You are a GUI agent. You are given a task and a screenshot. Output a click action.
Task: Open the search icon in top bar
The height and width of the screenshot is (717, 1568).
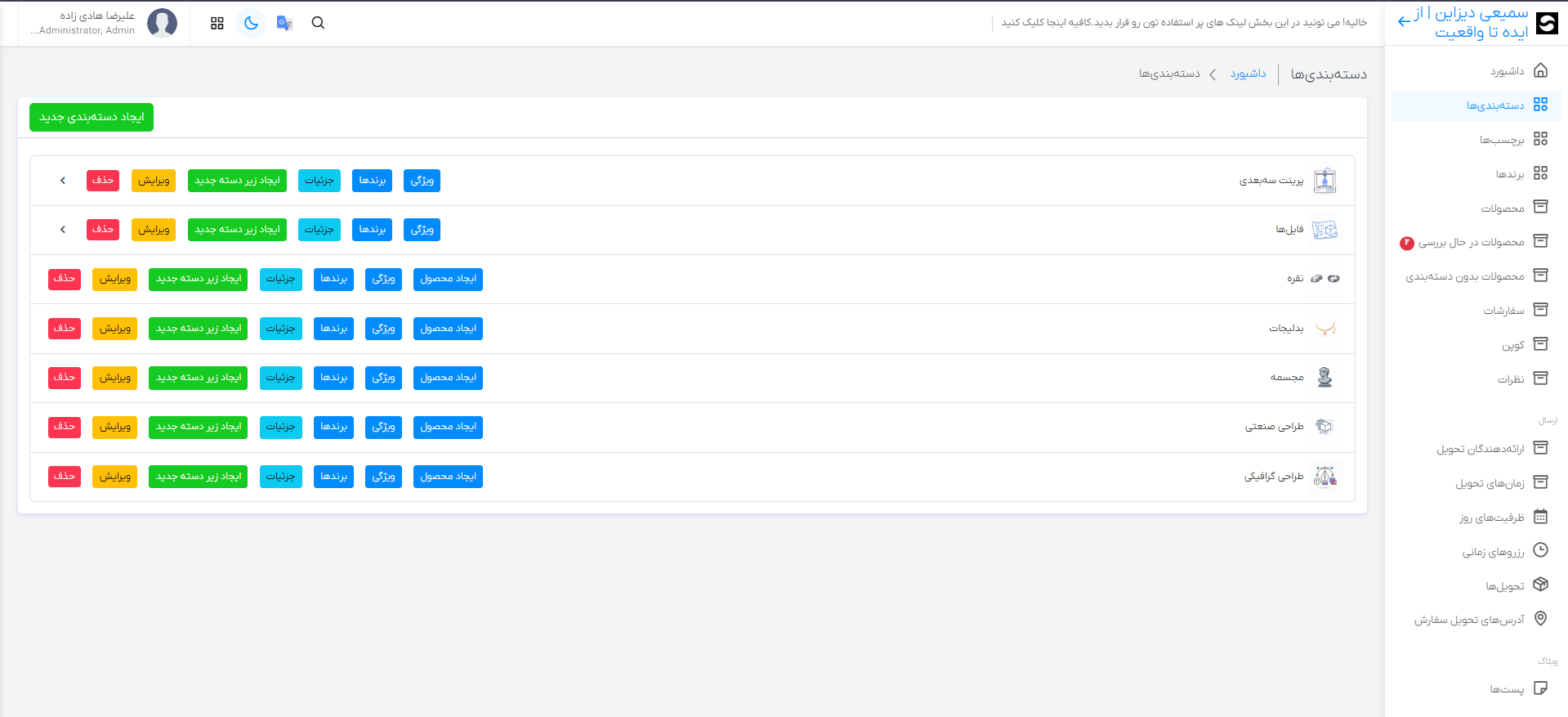click(x=318, y=23)
